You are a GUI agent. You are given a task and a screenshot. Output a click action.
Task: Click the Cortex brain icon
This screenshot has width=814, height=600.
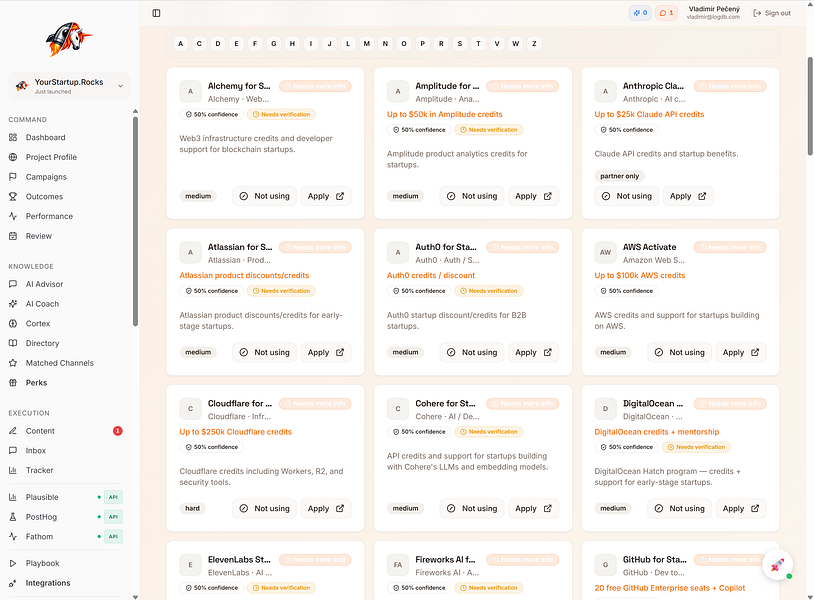tap(13, 324)
